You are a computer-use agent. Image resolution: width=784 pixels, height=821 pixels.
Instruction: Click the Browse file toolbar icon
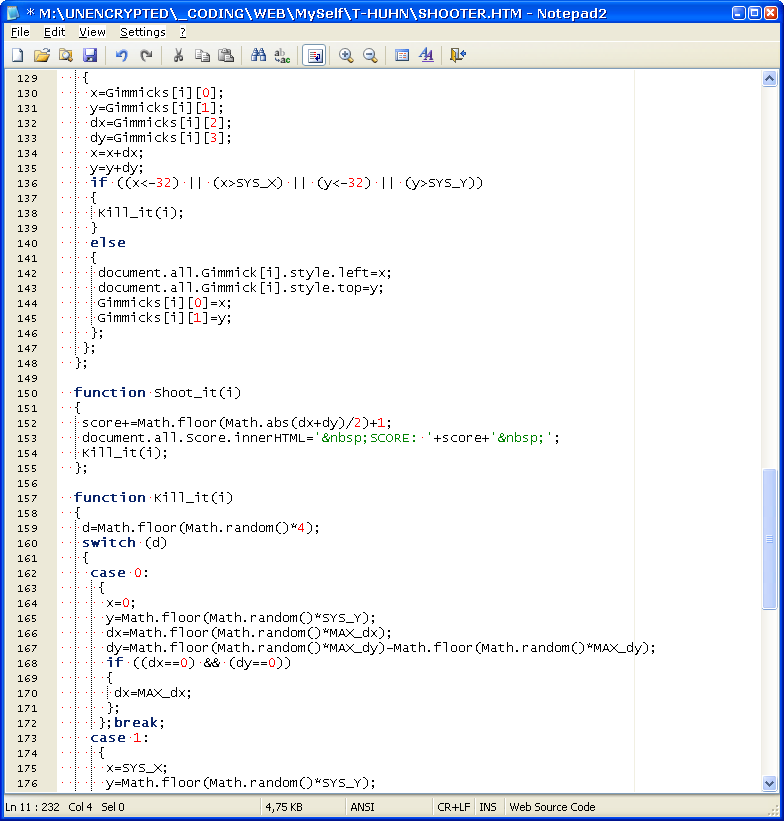pyautogui.click(x=66, y=55)
